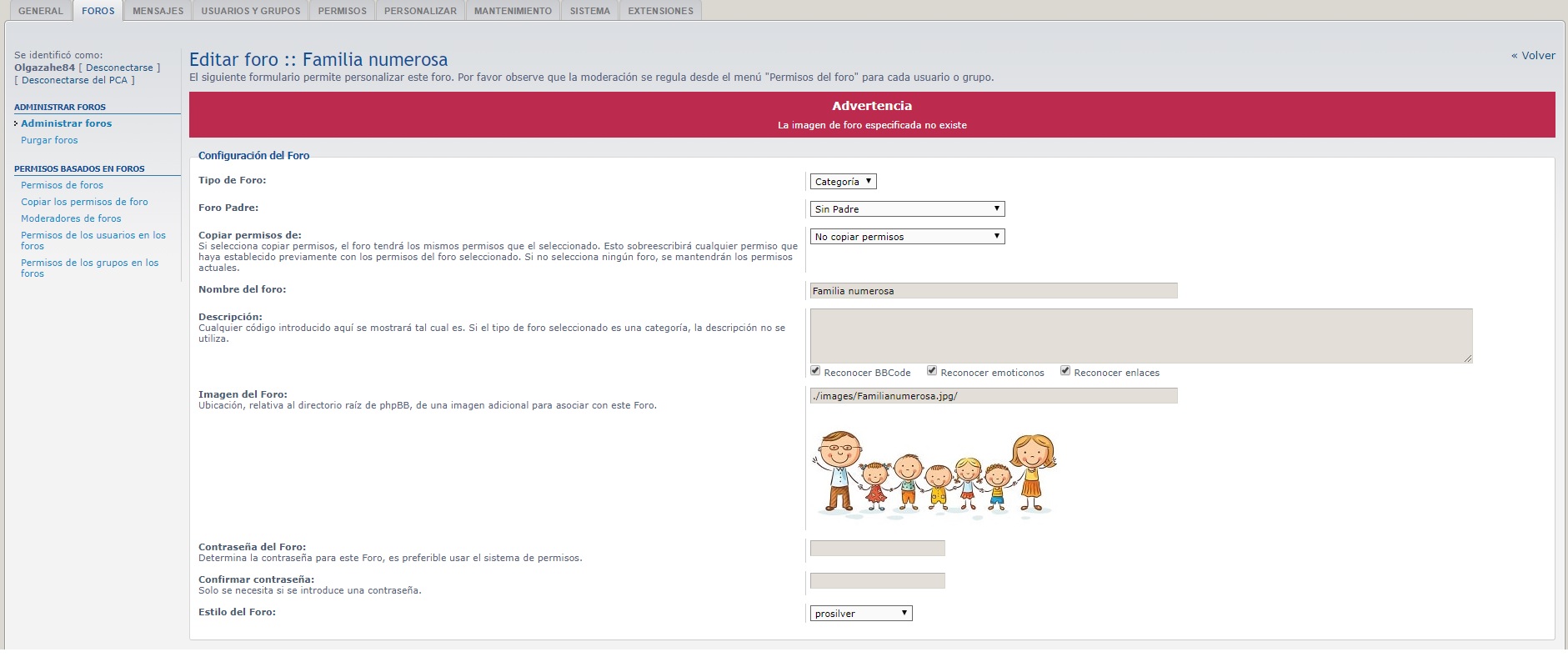Focus the Contraseña del Foro field
Screen dimensions: 1568x667
click(877, 549)
